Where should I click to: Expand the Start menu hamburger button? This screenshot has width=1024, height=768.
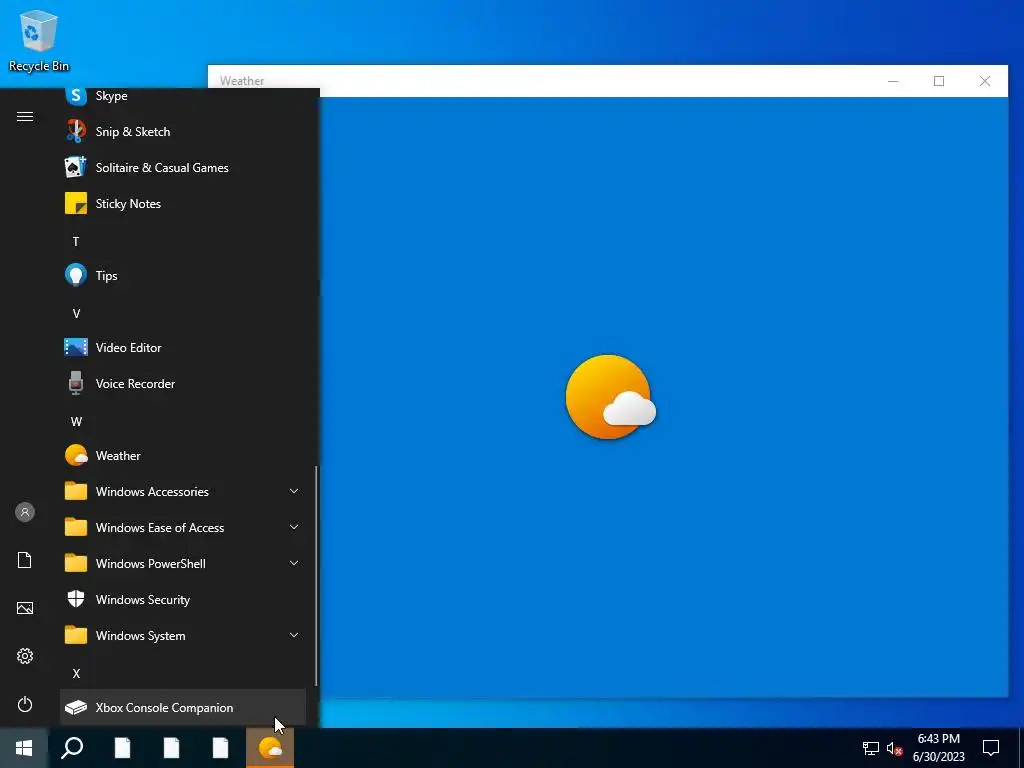pos(25,117)
